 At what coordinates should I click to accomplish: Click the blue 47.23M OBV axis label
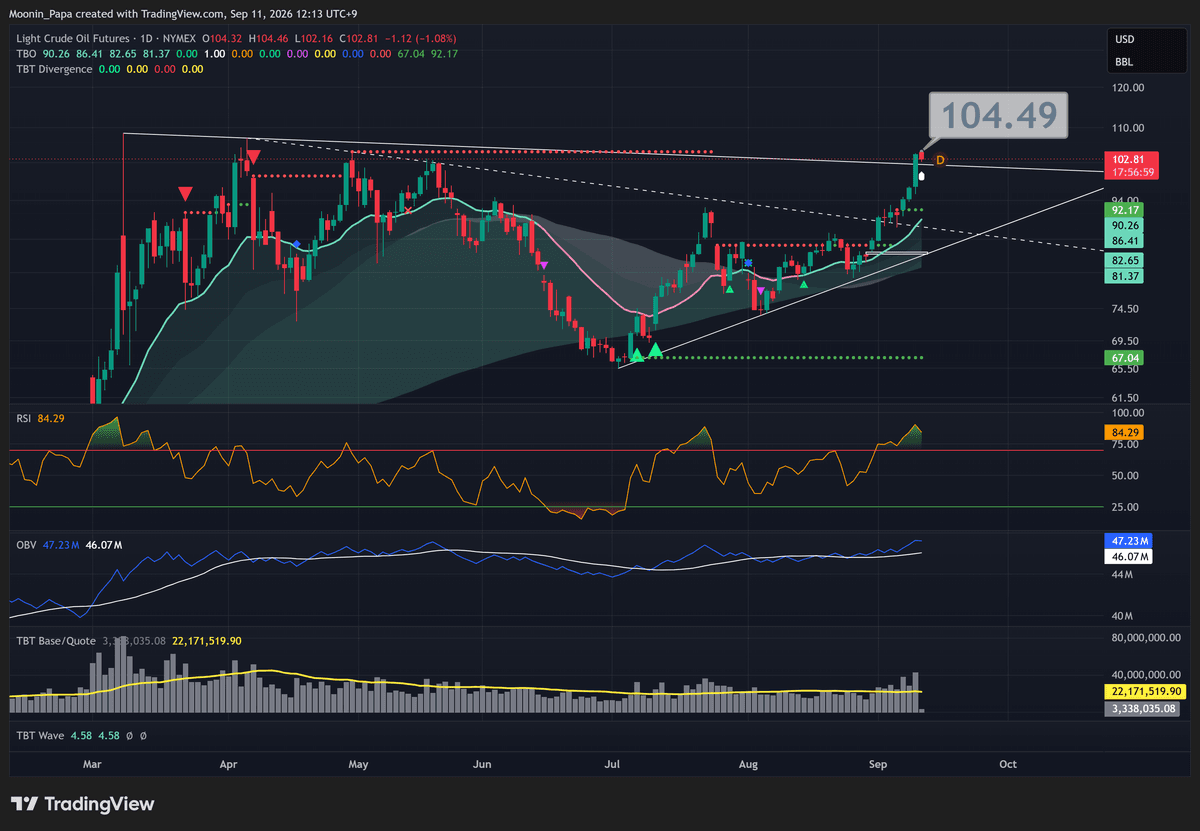coord(1129,540)
